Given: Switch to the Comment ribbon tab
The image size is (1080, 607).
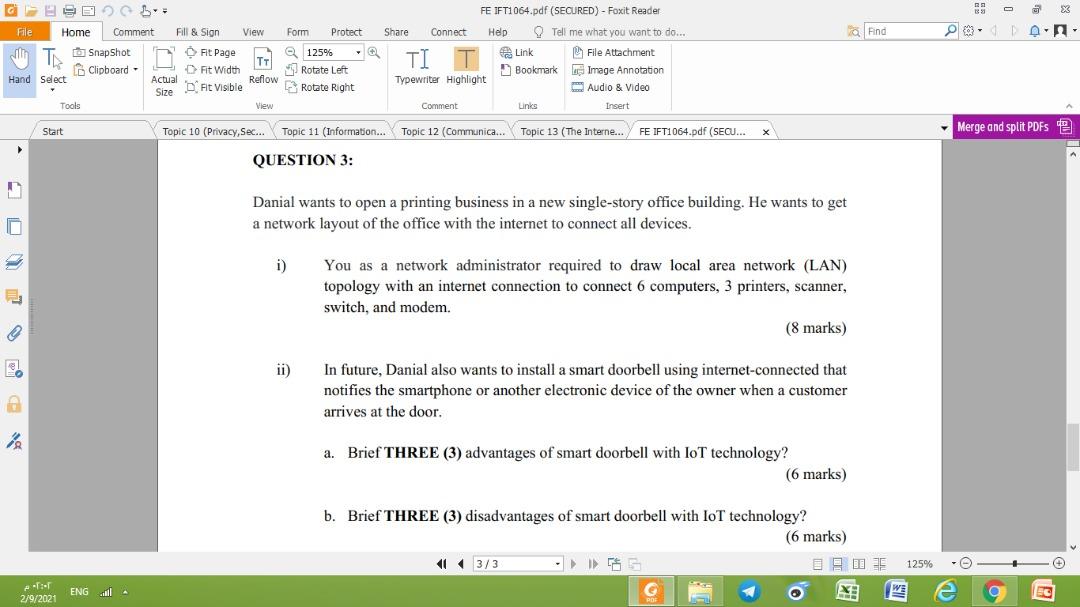Looking at the screenshot, I should [x=133, y=31].
